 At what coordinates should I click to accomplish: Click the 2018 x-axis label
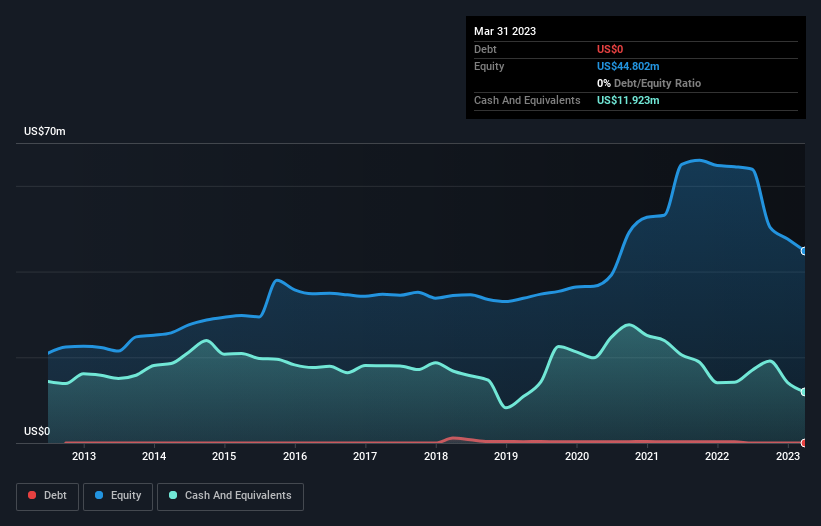point(436,456)
